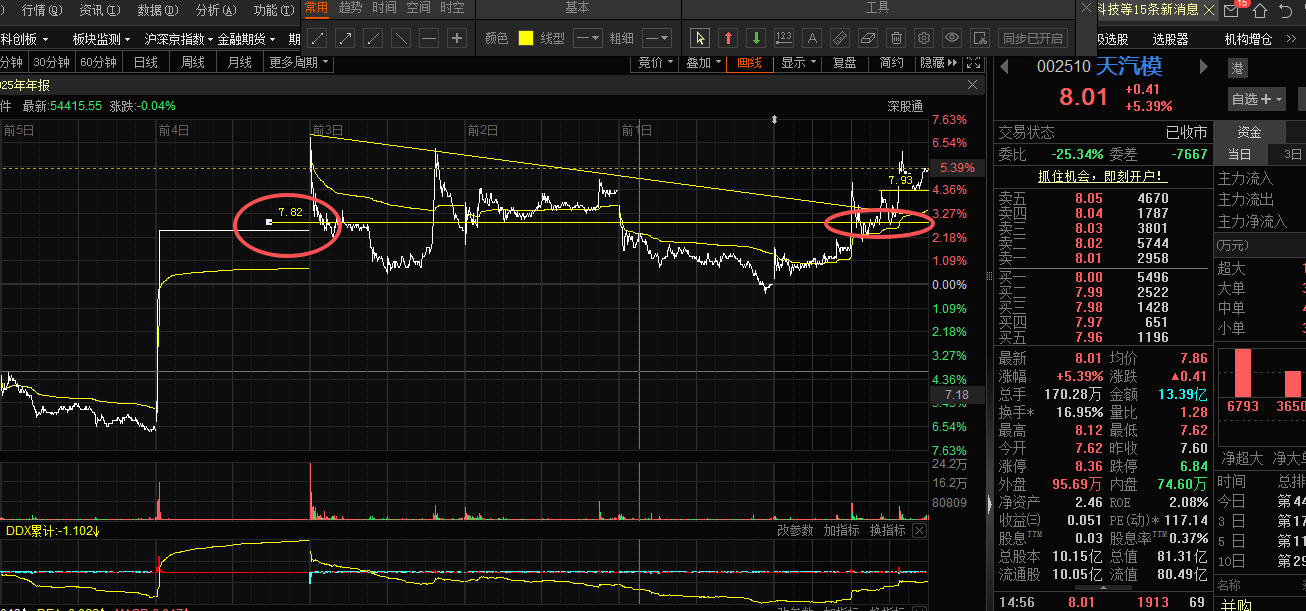Select the descending diagonal line tool
The height and width of the screenshot is (611, 1306).
tap(401, 39)
